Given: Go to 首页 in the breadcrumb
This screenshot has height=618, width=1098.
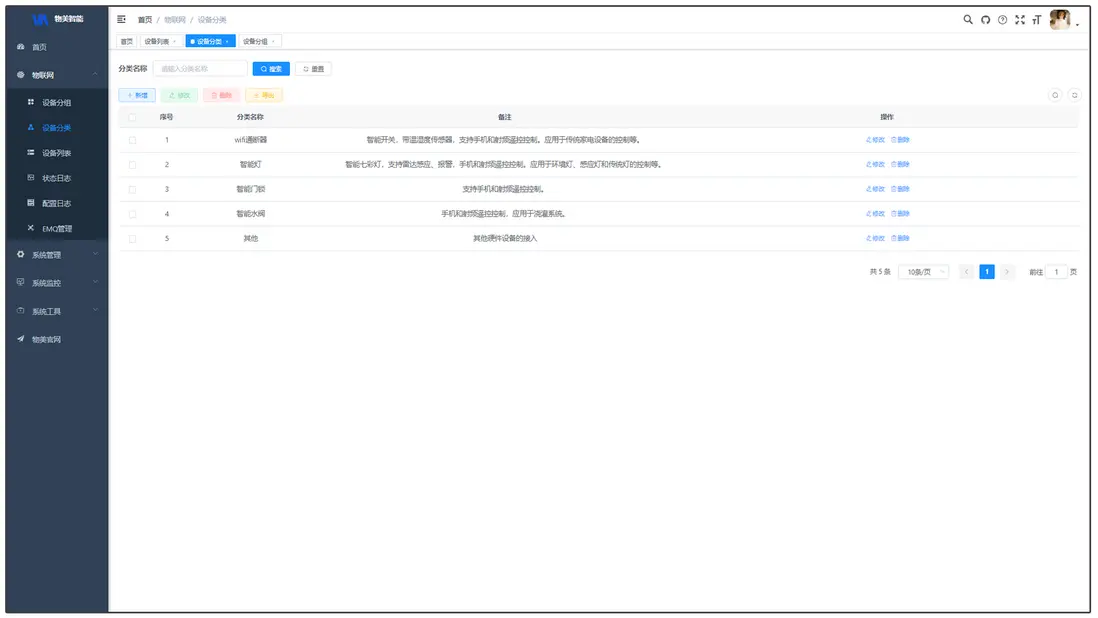Looking at the screenshot, I should coord(144,20).
